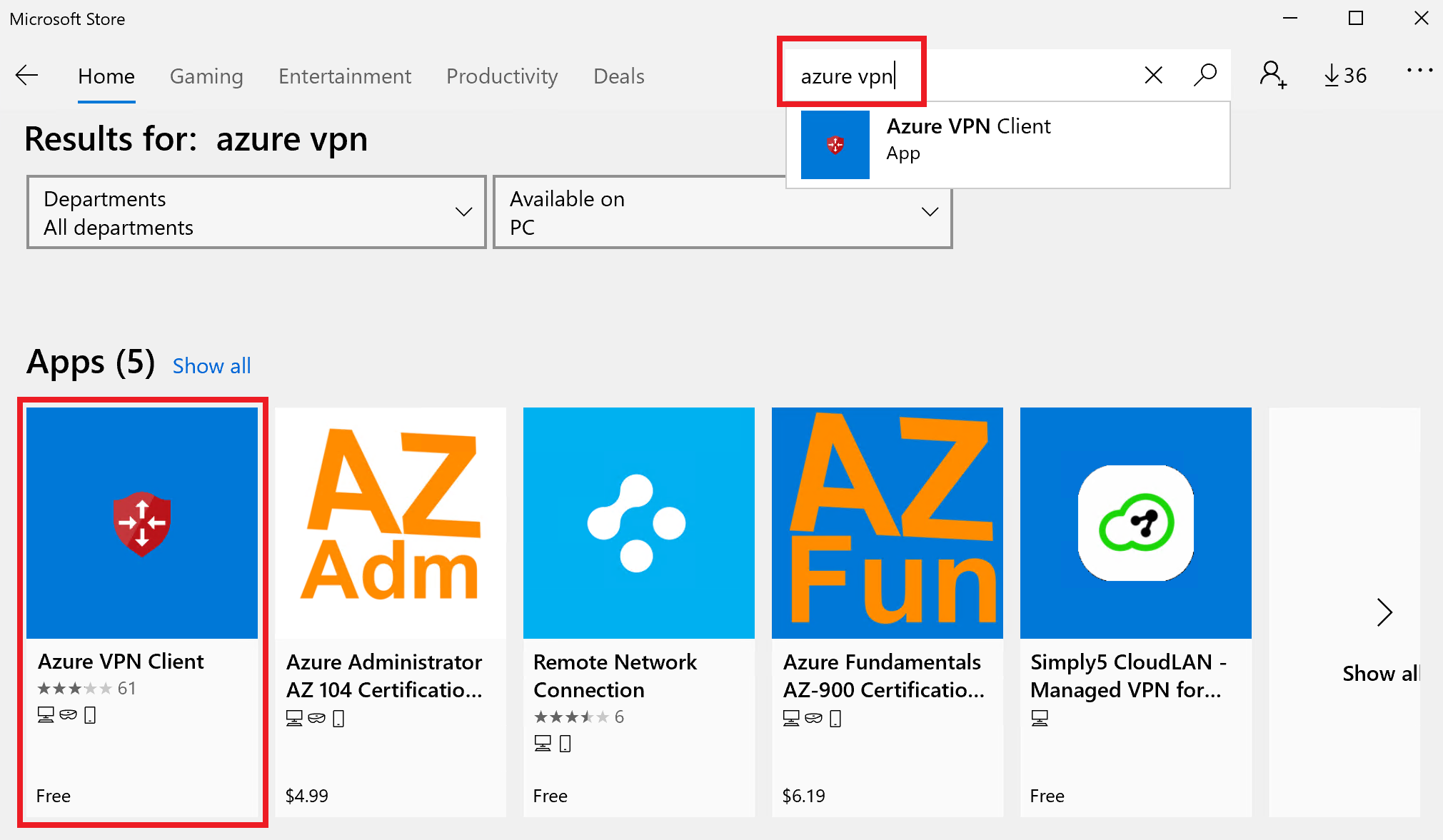
Task: Select Azure VPN Client App suggestion
Action: coord(1008,145)
